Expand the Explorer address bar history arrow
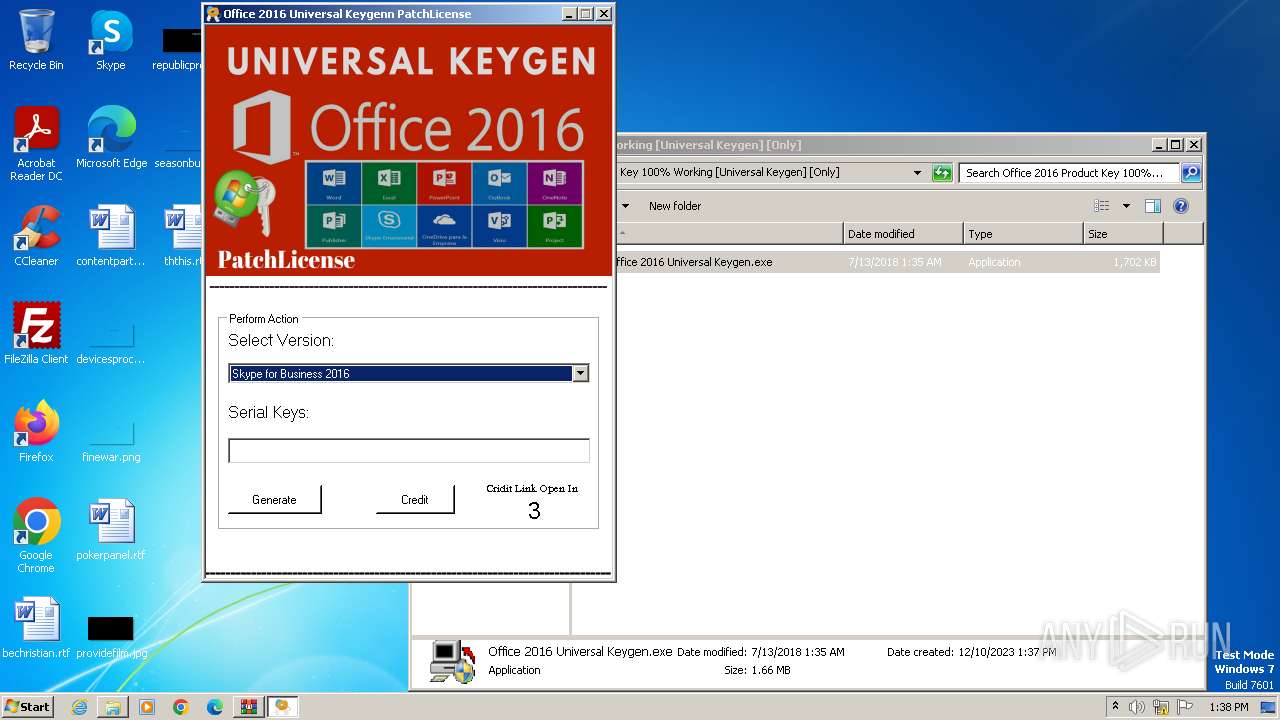This screenshot has height=720, width=1280. pyautogui.click(x=917, y=173)
